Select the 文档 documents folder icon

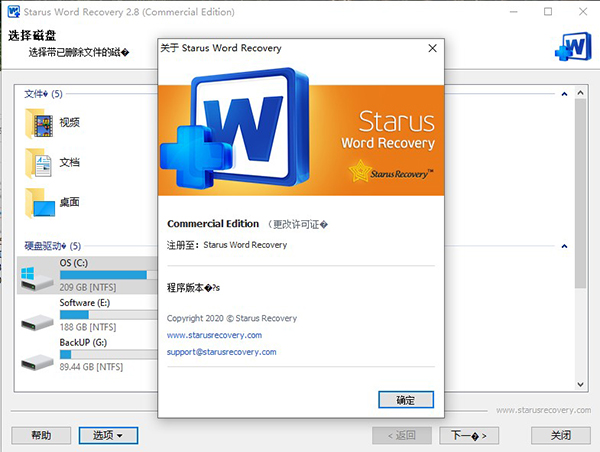[40, 162]
